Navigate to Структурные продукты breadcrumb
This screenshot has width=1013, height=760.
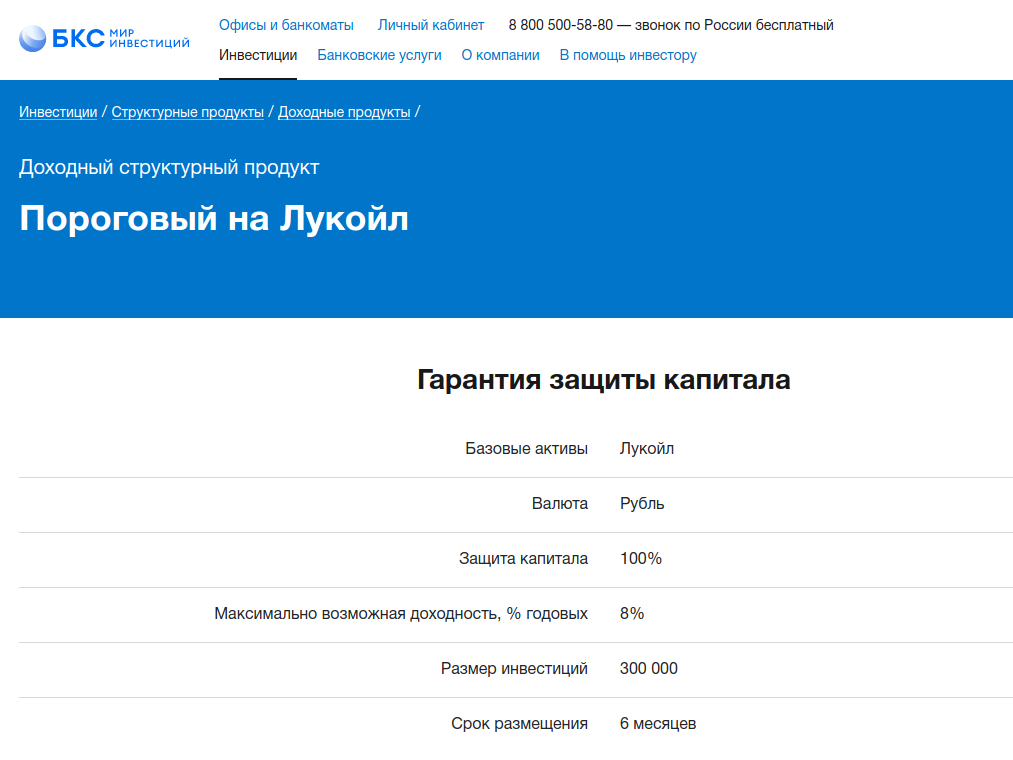pyautogui.click(x=187, y=112)
